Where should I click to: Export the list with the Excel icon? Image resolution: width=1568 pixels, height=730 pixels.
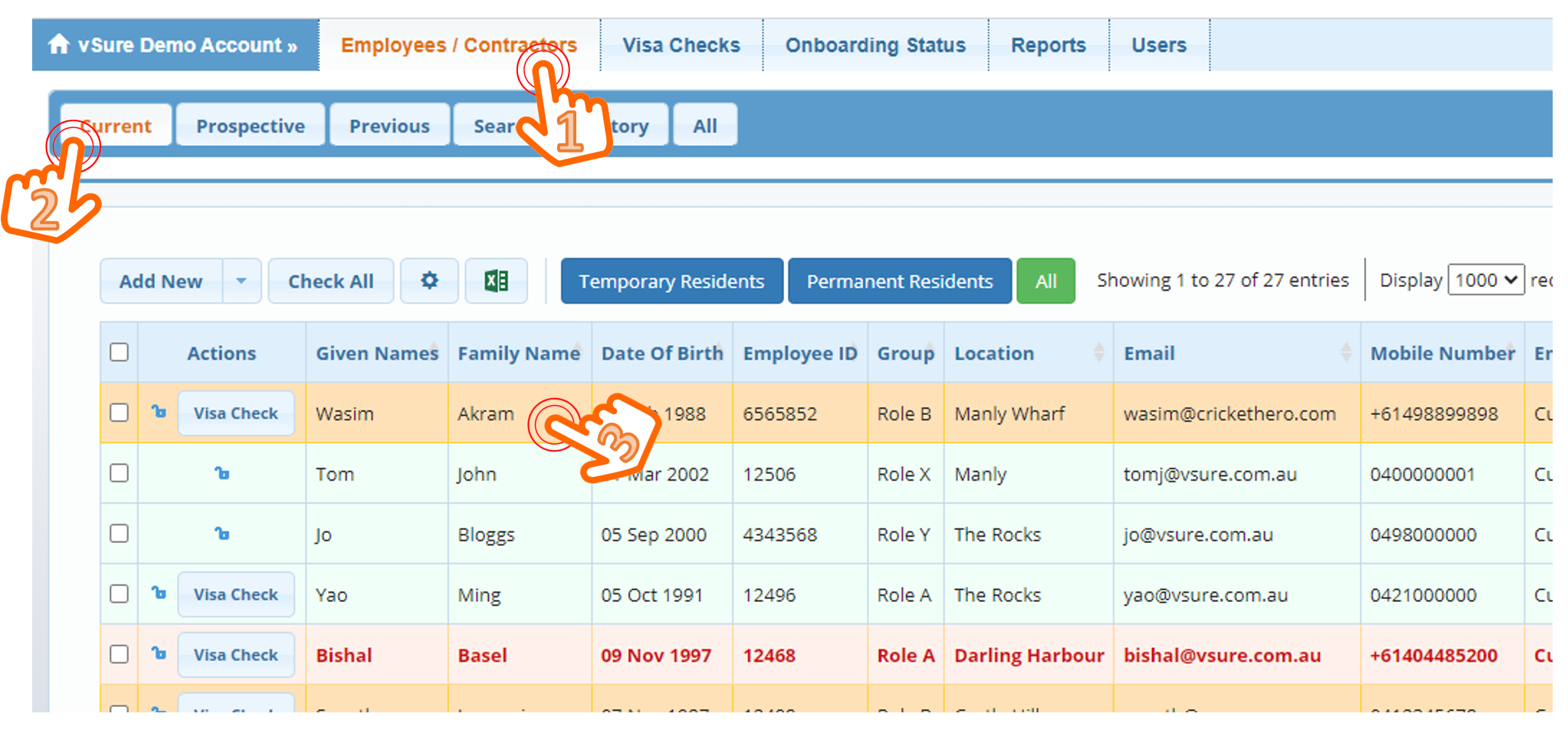496,281
